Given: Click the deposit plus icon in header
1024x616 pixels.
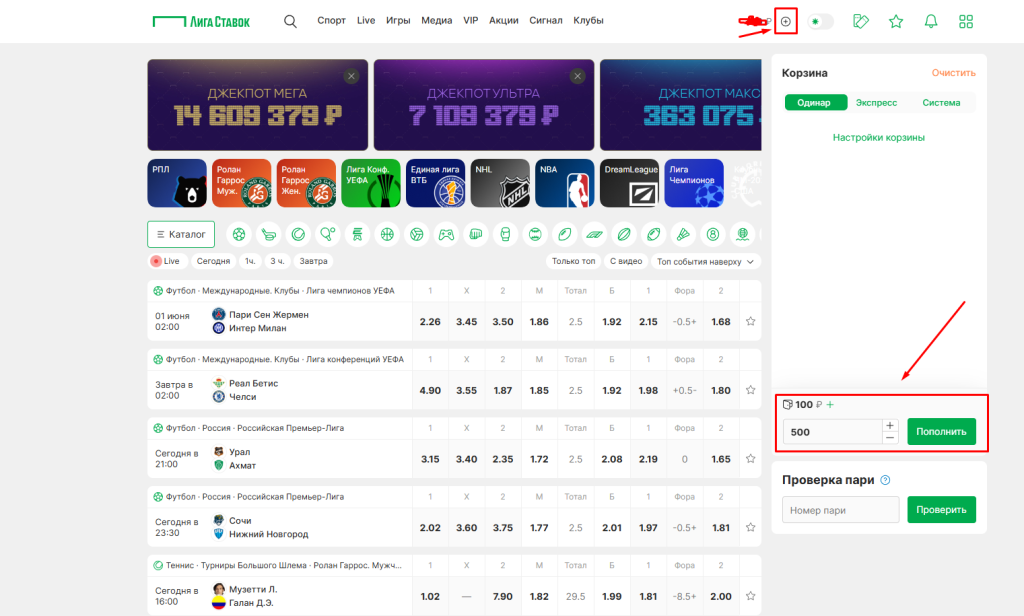Looking at the screenshot, I should 786,22.
